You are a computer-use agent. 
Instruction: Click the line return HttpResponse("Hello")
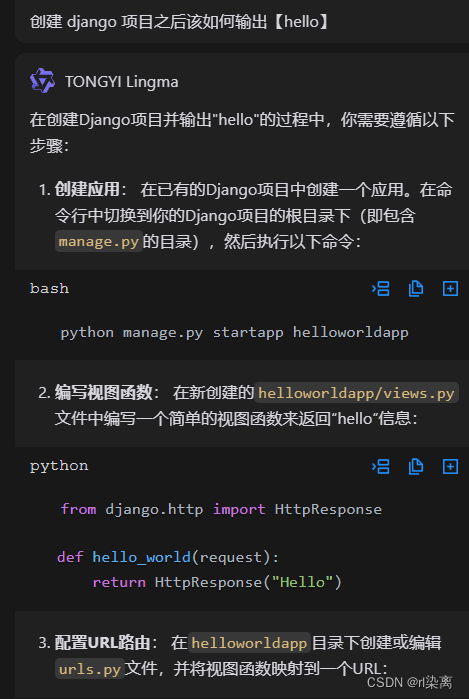(217, 582)
